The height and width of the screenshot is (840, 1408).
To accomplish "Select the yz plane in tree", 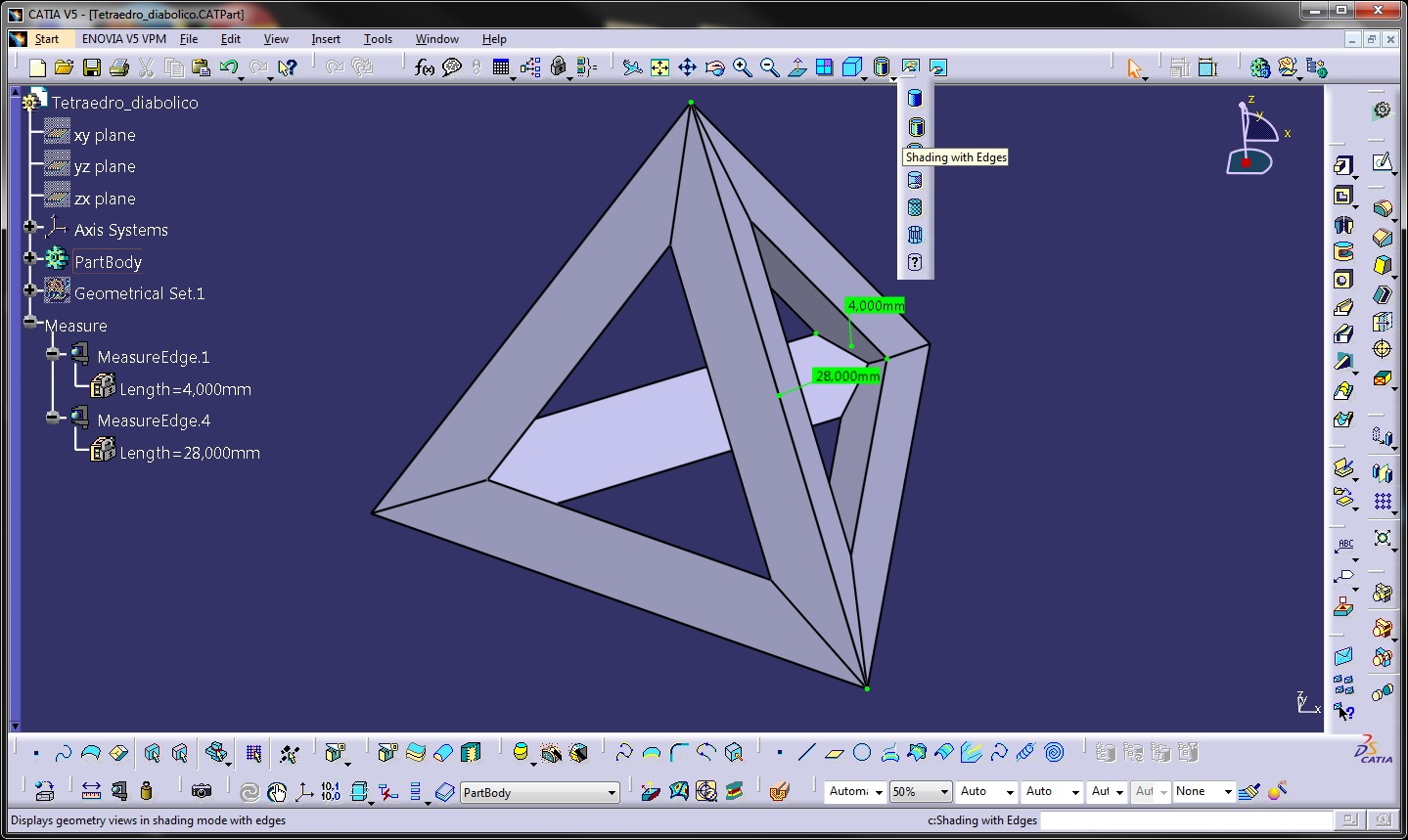I will (x=105, y=166).
